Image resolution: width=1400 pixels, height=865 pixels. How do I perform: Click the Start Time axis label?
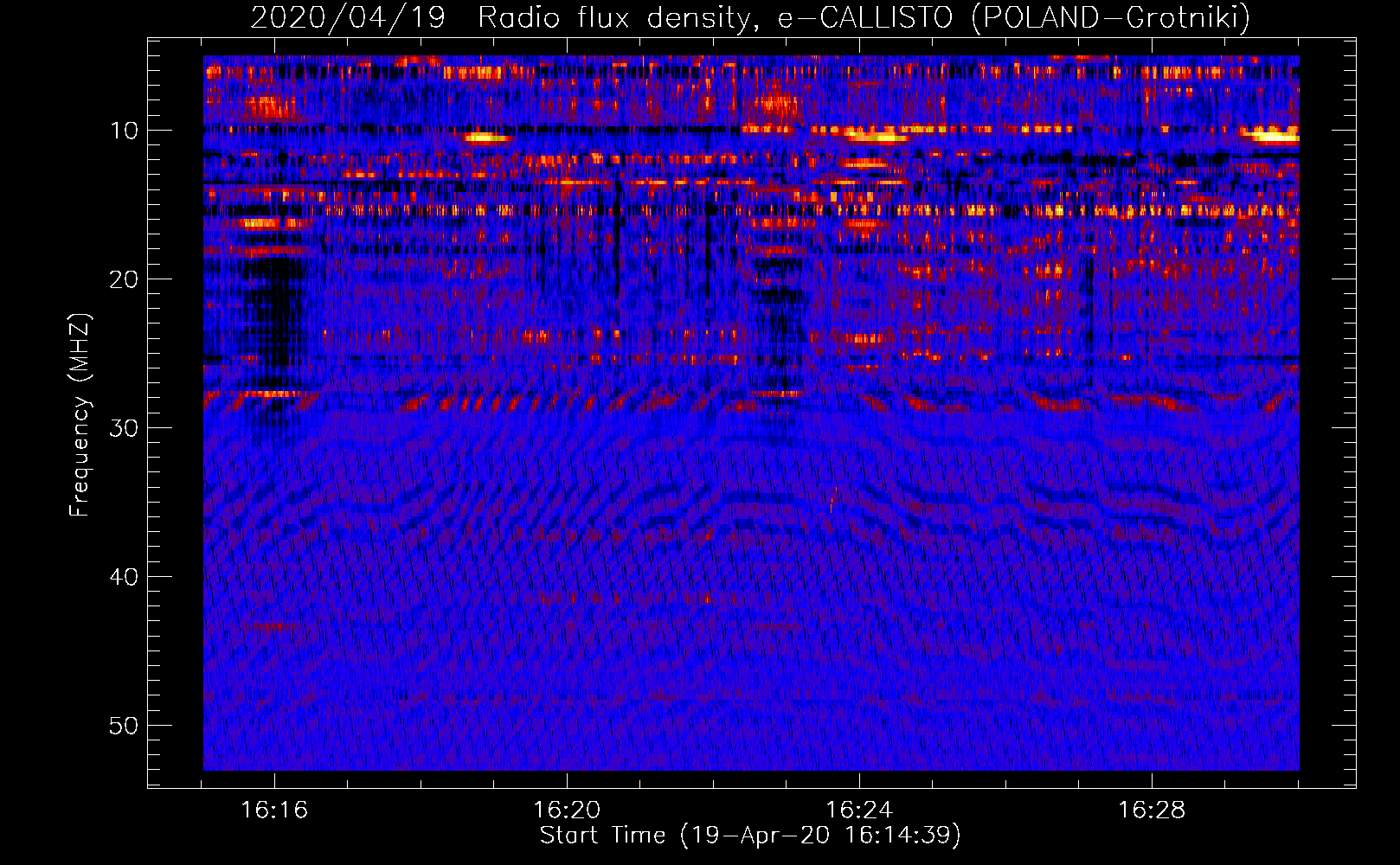tap(750, 836)
